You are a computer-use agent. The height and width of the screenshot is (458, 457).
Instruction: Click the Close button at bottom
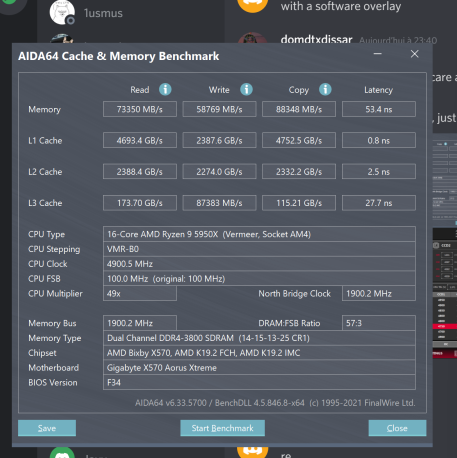pyautogui.click(x=397, y=428)
